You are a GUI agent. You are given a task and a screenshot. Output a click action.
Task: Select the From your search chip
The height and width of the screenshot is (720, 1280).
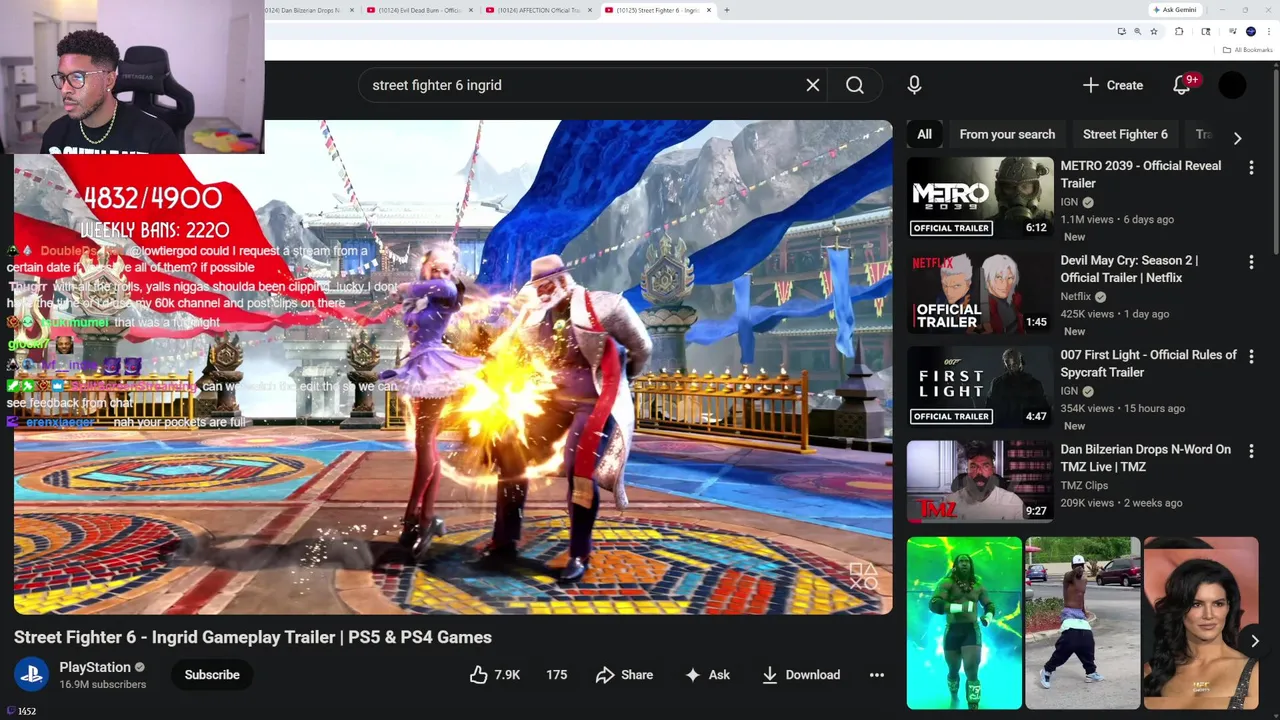coord(1007,134)
